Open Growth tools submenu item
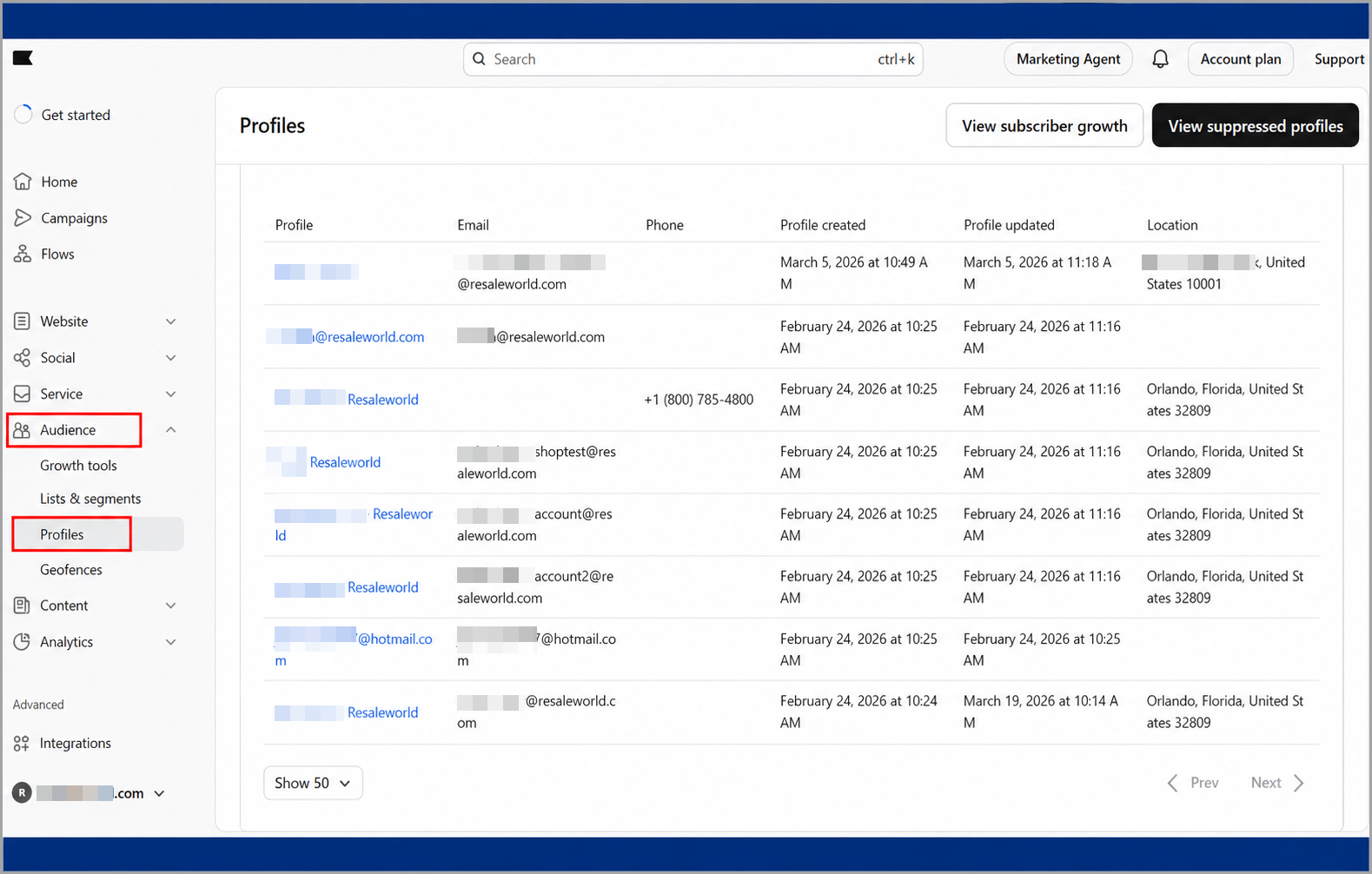This screenshot has width=1372, height=874. pyautogui.click(x=78, y=465)
